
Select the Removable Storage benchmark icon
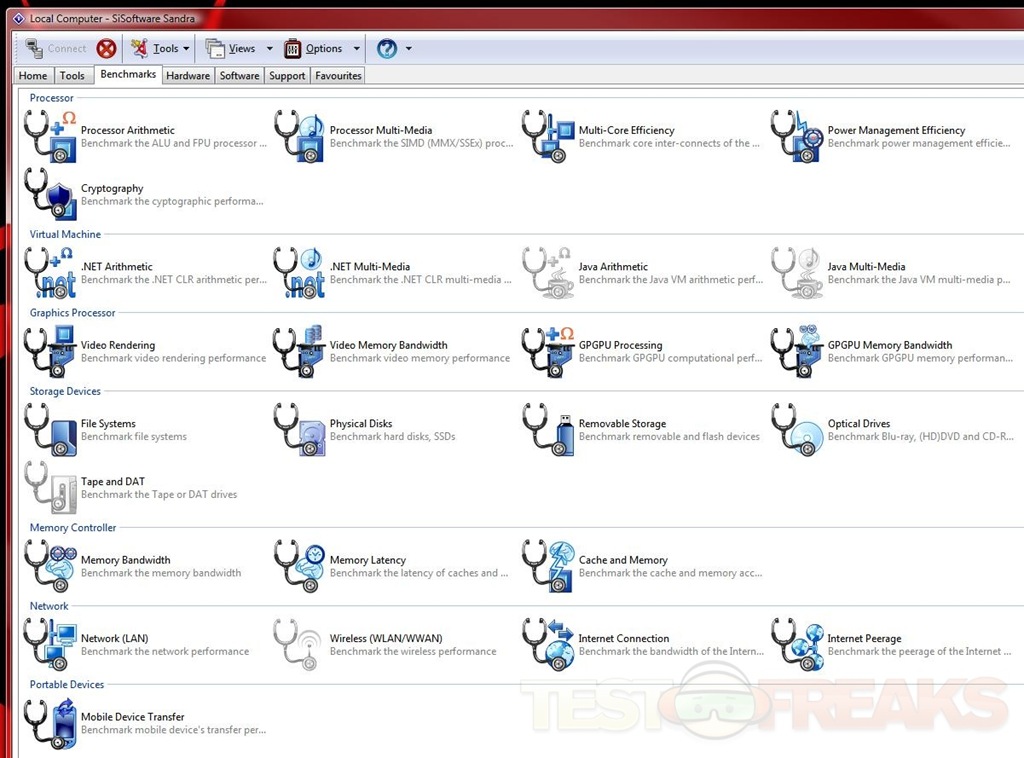(x=548, y=430)
